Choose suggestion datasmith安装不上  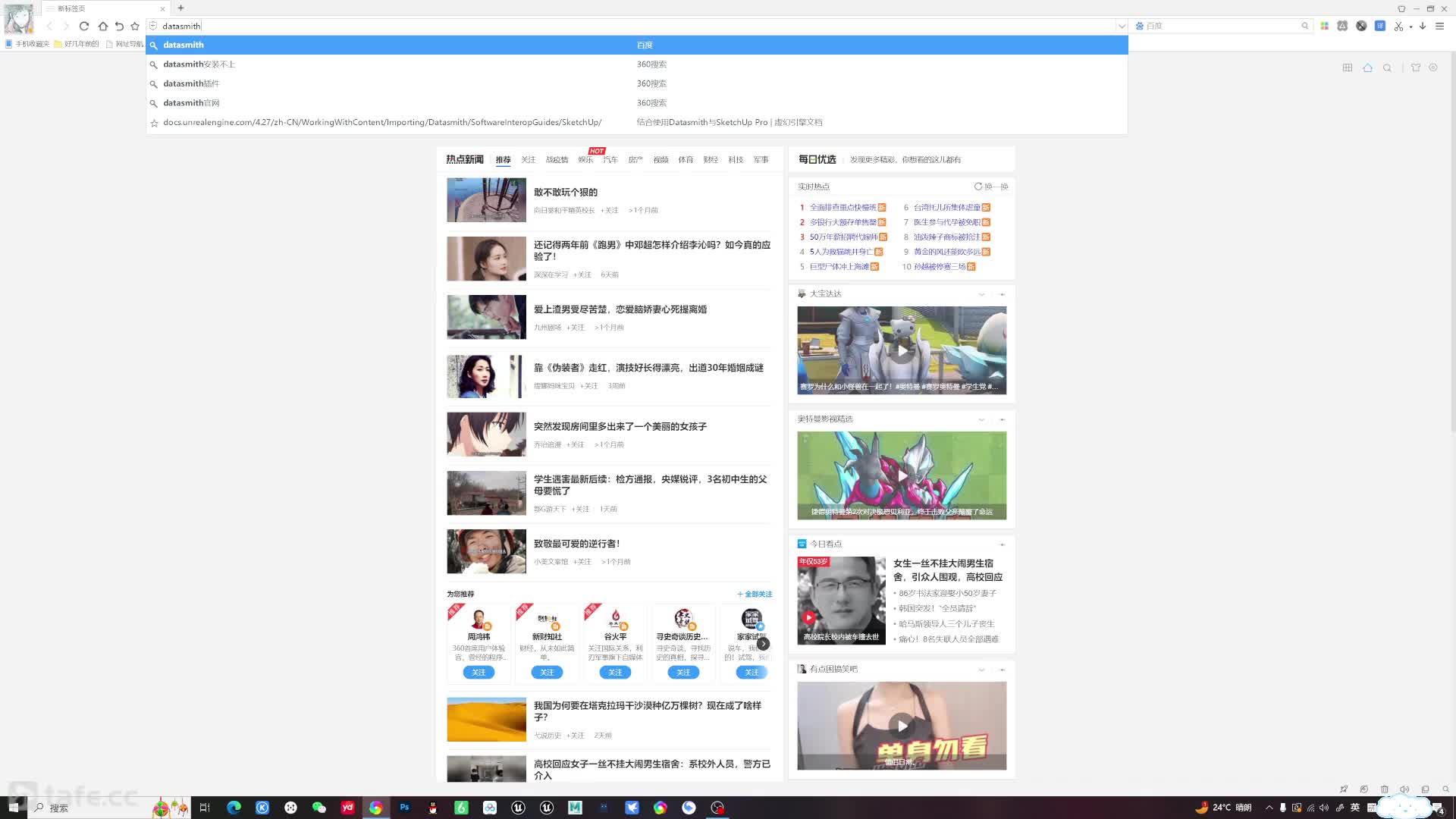tap(636, 64)
